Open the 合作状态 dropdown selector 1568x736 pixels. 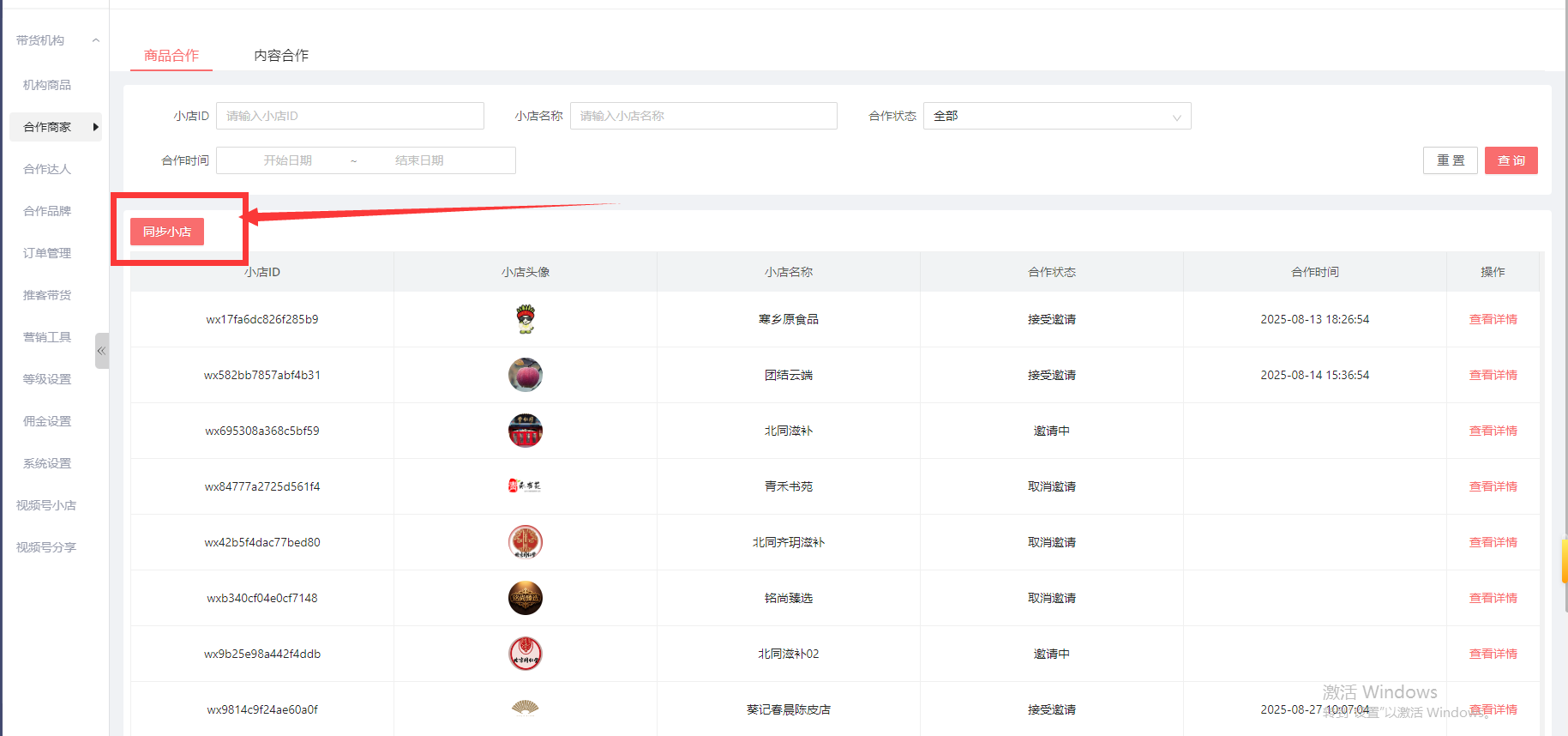(1056, 116)
